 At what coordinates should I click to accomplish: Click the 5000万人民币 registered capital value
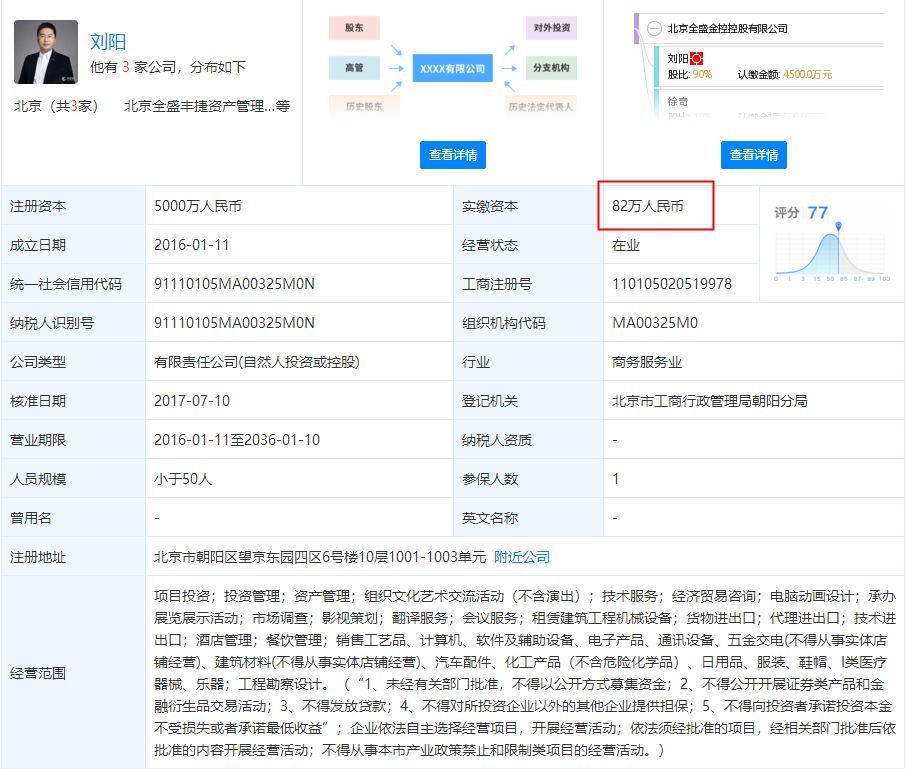[198, 206]
